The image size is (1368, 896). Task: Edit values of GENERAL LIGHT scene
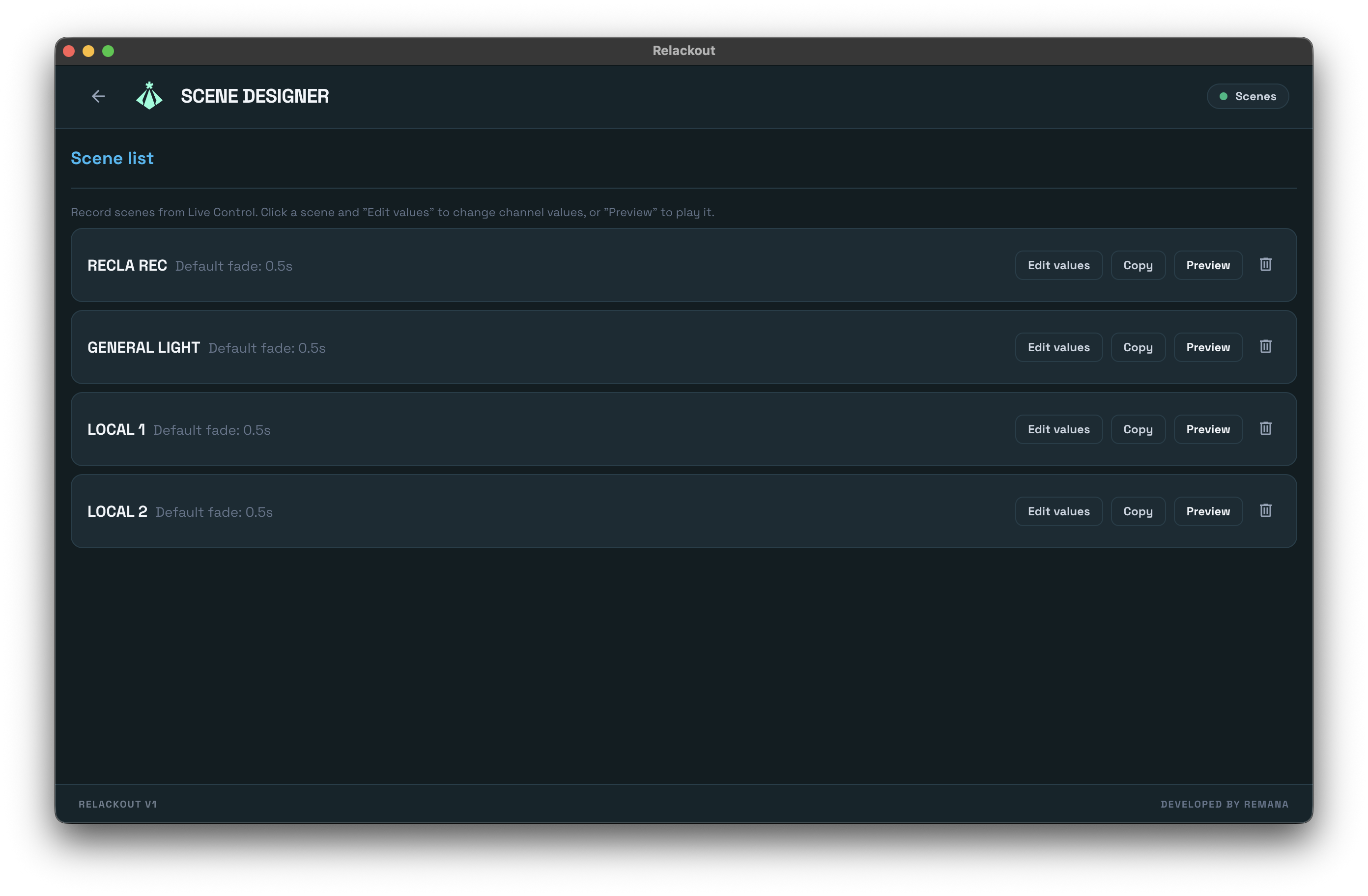(1059, 347)
